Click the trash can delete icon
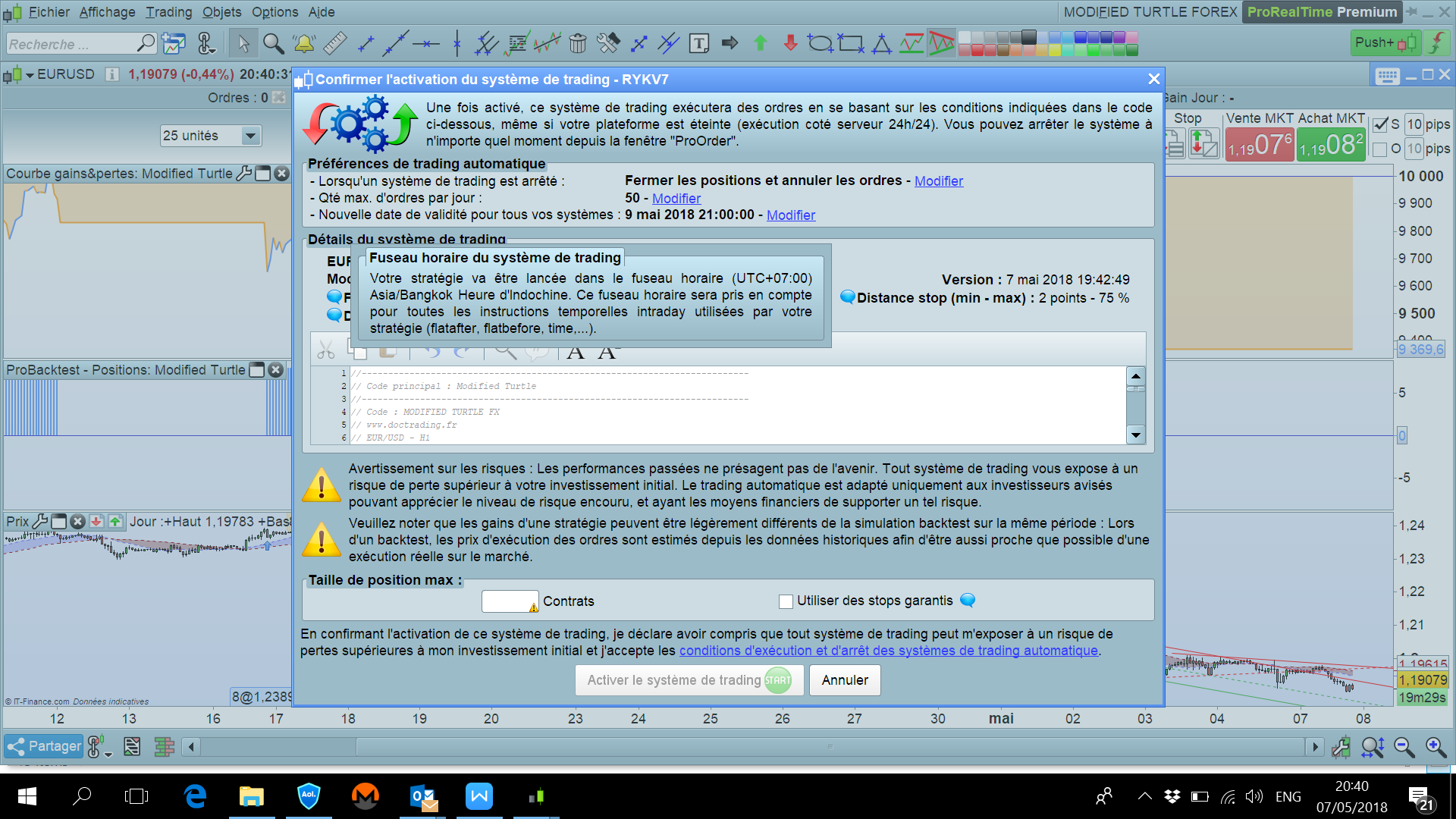This screenshot has height=819, width=1456. [578, 43]
